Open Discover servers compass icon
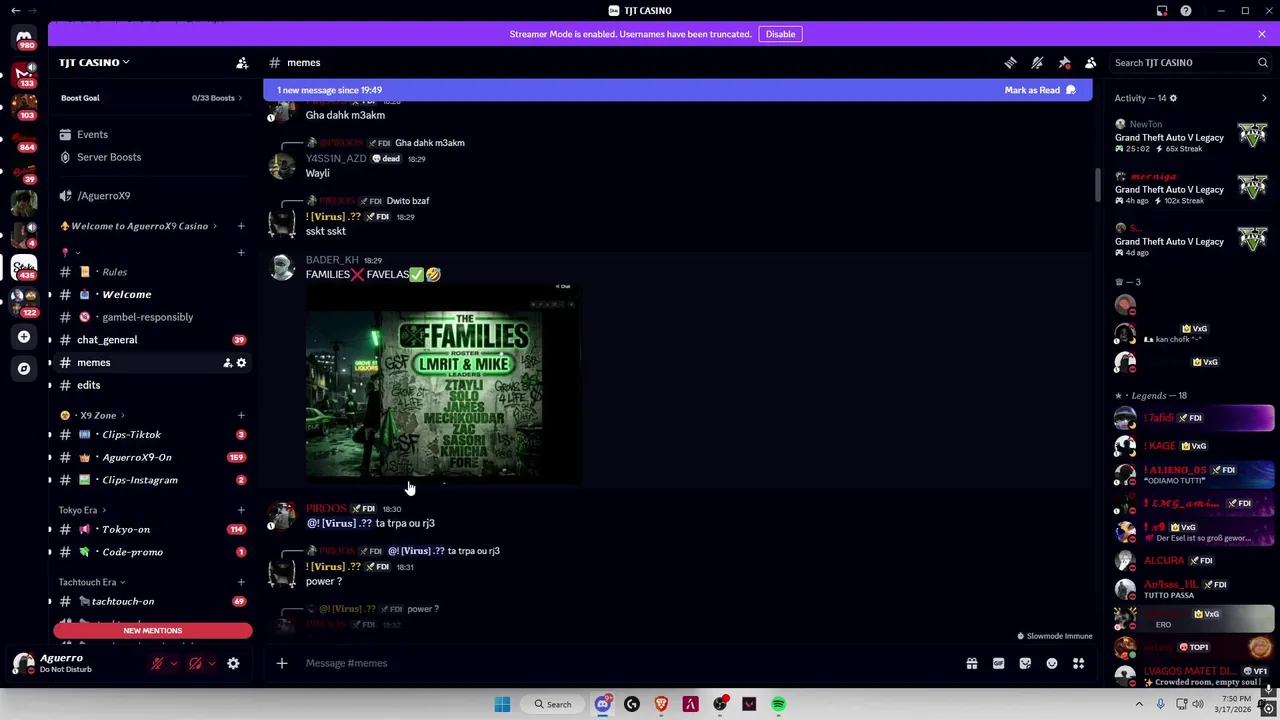This screenshot has width=1280, height=720. (x=24, y=368)
